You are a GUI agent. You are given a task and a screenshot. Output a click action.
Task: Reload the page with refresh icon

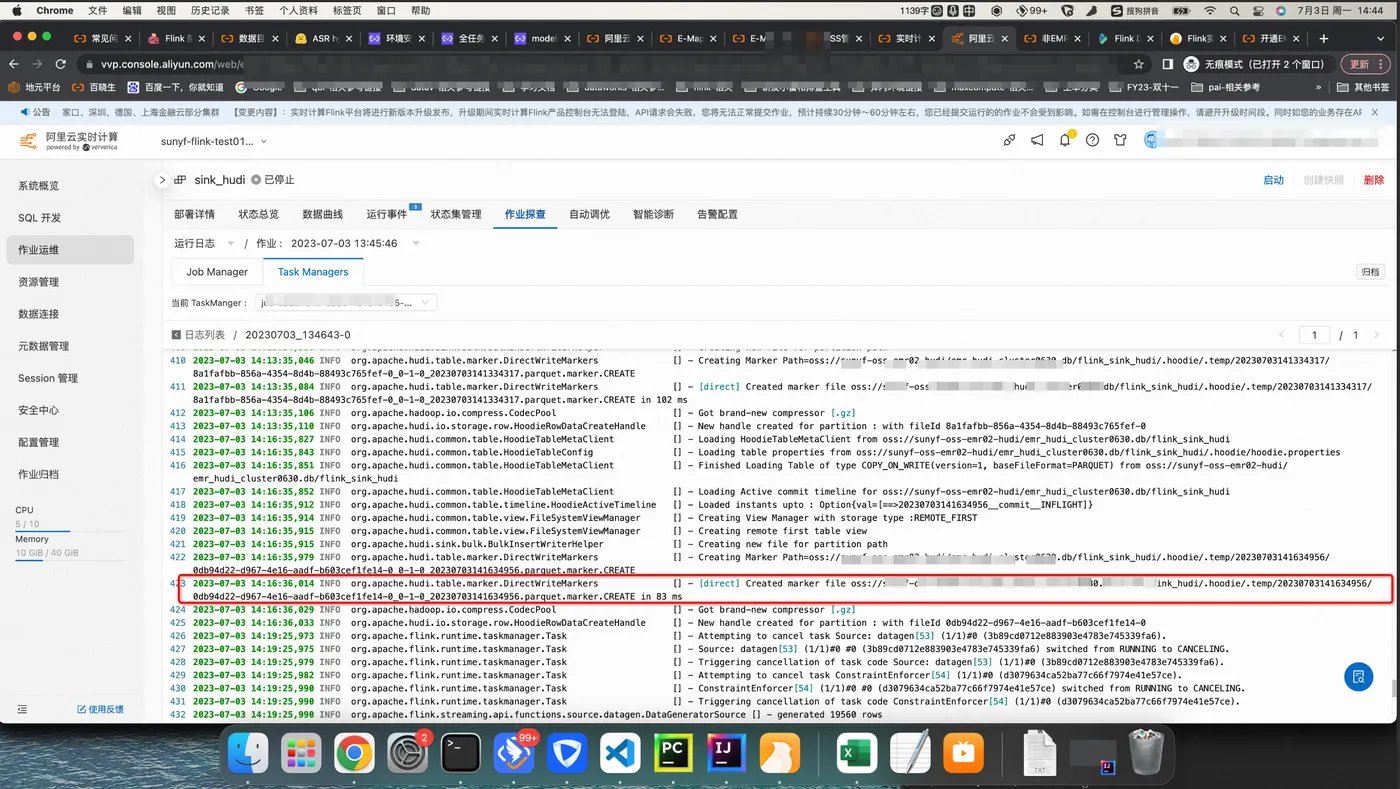[x=60, y=64]
